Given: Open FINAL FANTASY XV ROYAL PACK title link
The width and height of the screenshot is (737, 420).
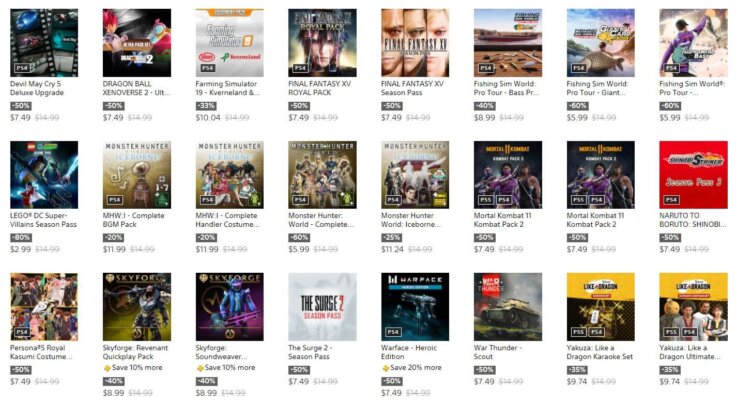Looking at the screenshot, I should [319, 88].
